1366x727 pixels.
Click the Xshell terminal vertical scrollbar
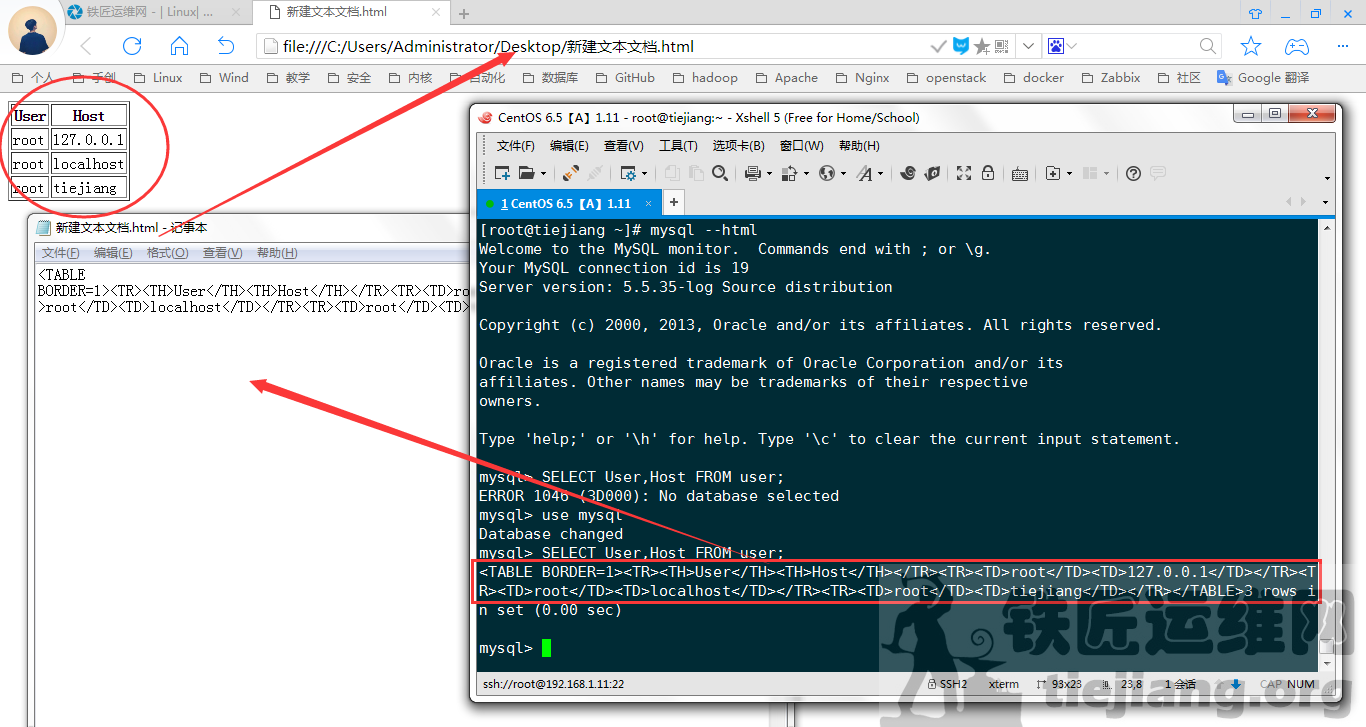tap(1328, 445)
